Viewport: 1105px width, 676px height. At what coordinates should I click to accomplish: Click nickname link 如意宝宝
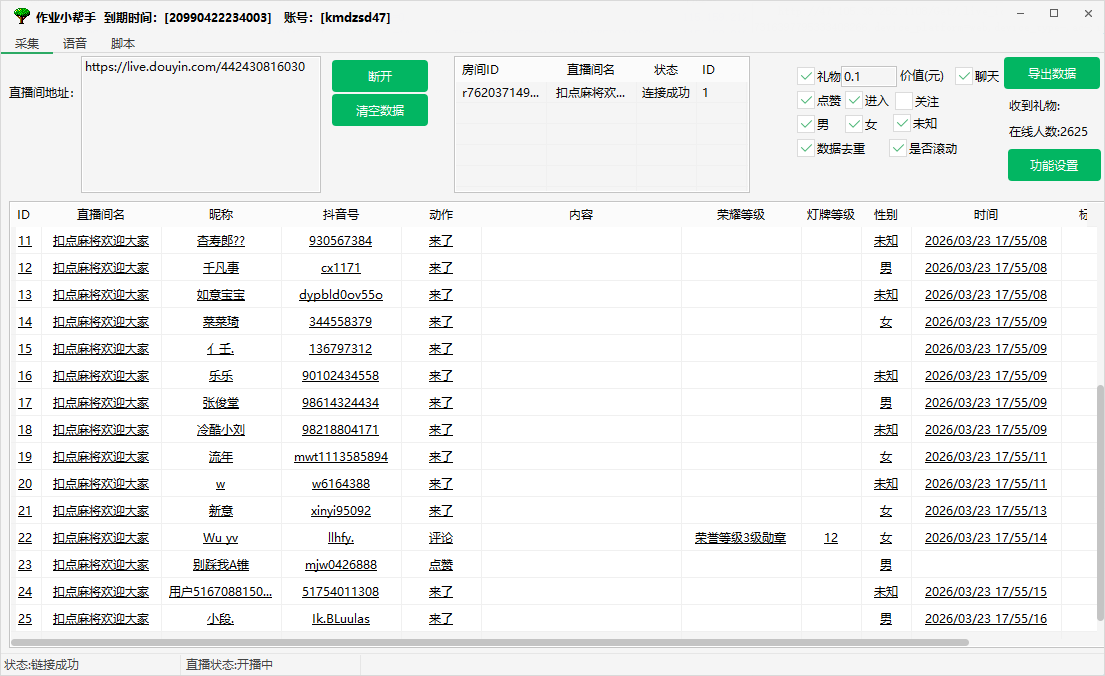coord(221,295)
